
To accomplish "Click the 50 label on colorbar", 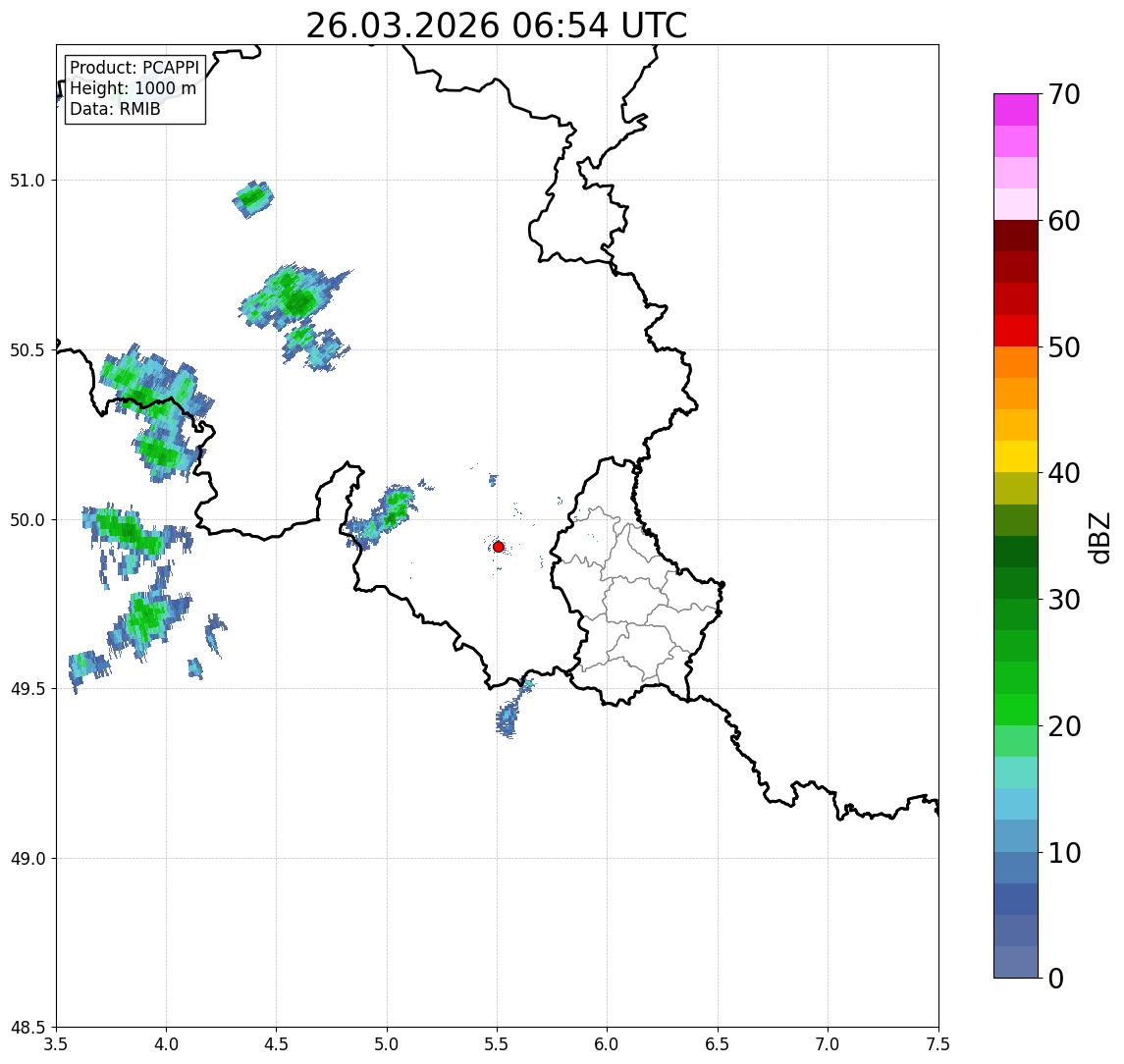I will (x=1064, y=347).
